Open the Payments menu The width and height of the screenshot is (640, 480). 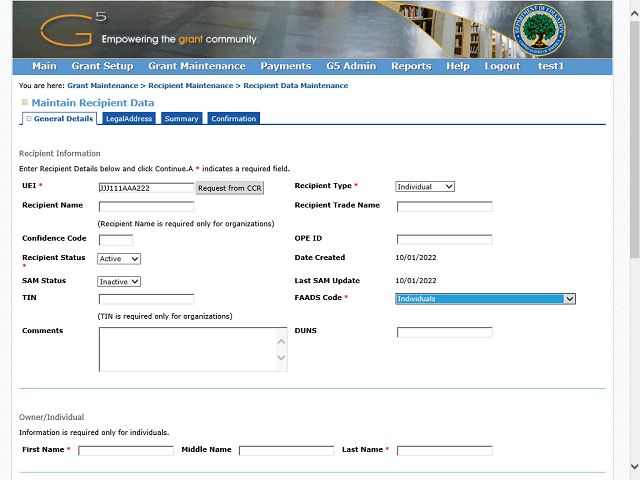point(285,66)
